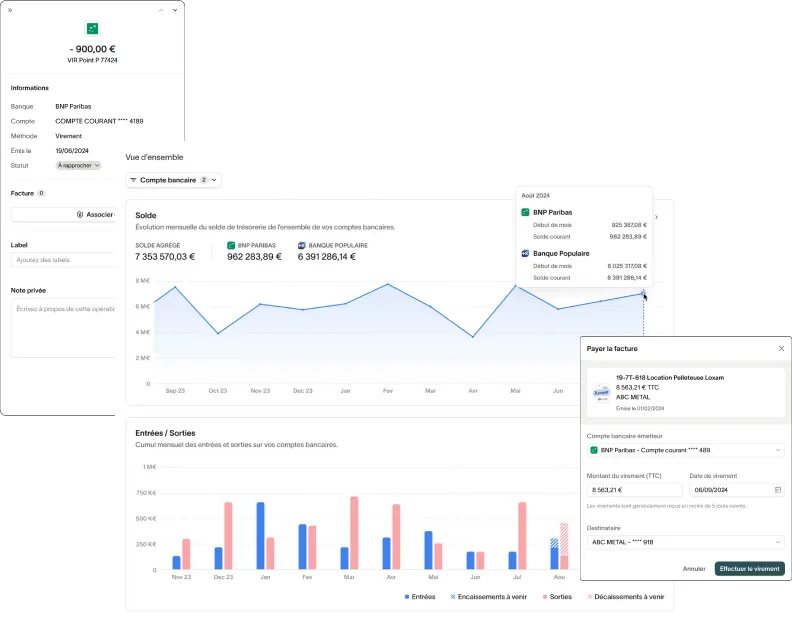Viewport: 792px width, 622px height.
Task: Open the Destinataire ABC METAL dropdown
Action: [686, 542]
